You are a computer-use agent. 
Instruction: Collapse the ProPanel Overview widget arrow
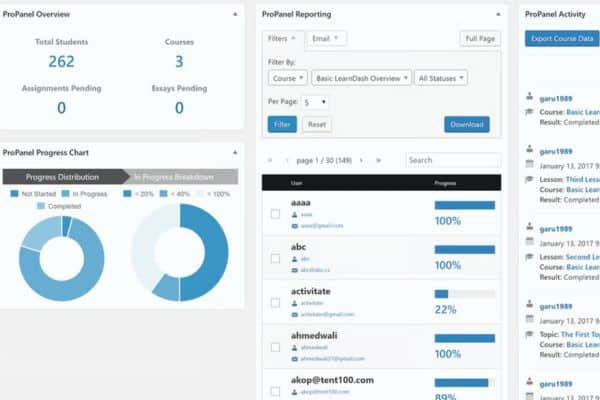tap(235, 15)
